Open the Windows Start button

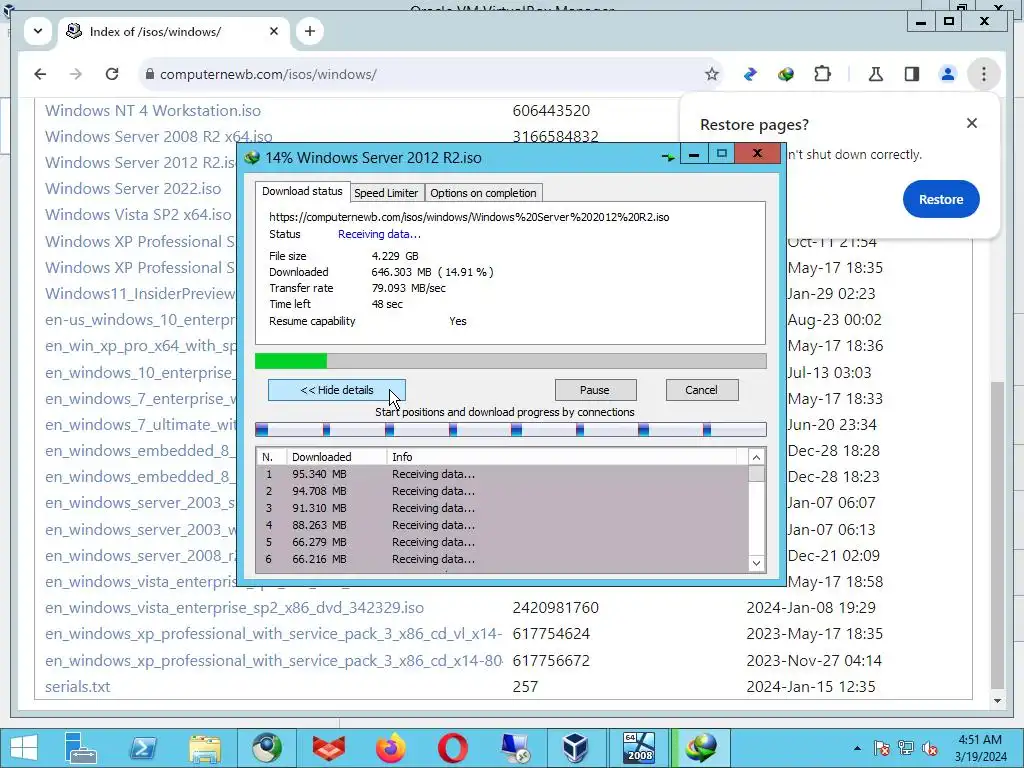(x=24, y=748)
